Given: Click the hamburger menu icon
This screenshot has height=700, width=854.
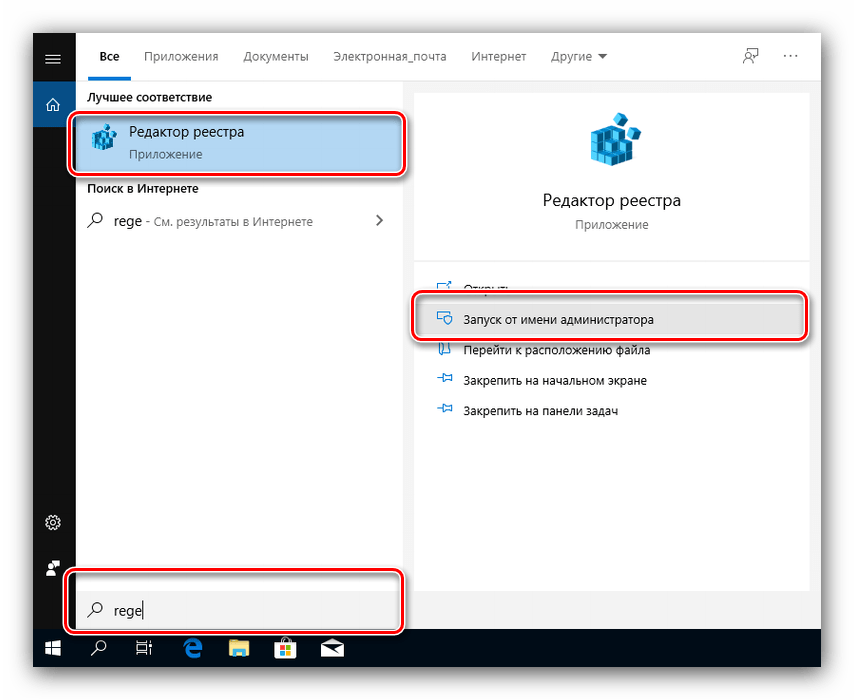Looking at the screenshot, I should click(53, 59).
